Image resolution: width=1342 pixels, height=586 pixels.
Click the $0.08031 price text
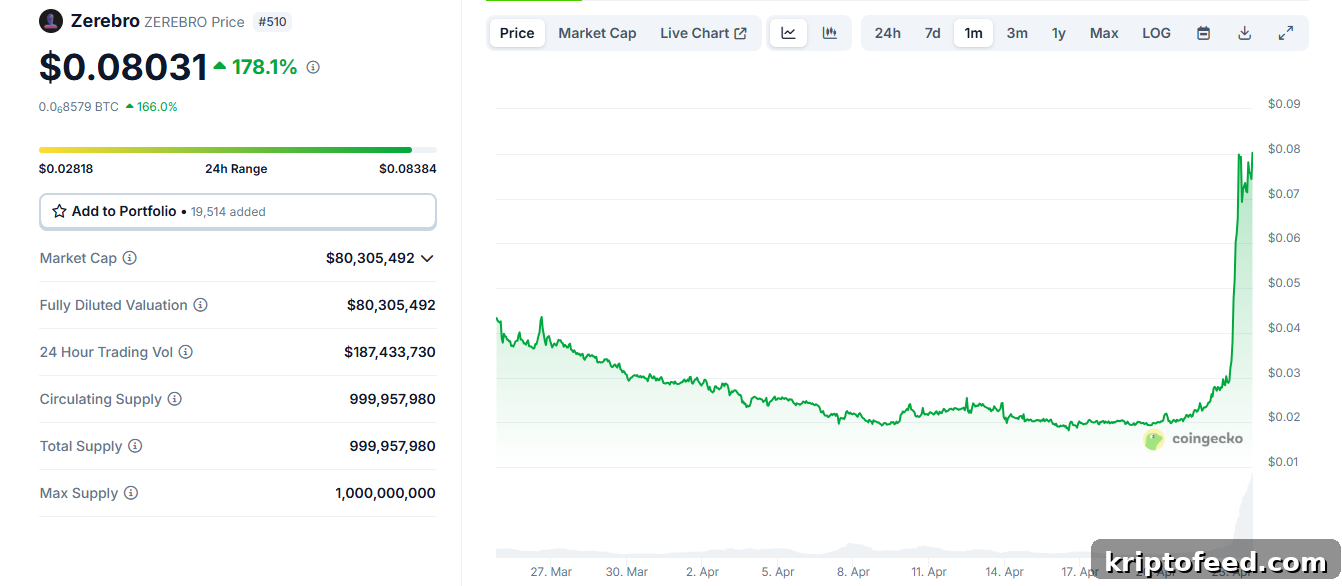123,67
